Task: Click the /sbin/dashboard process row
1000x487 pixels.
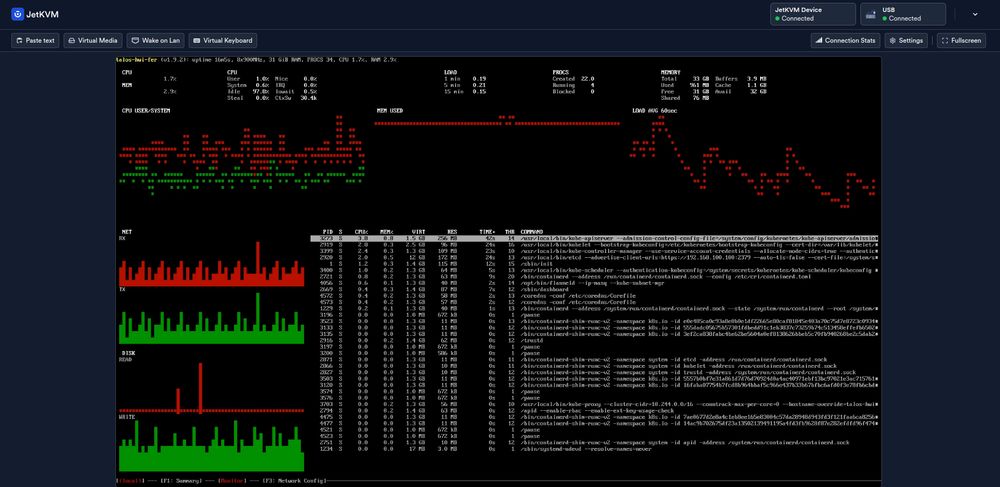Action: click(x=594, y=289)
